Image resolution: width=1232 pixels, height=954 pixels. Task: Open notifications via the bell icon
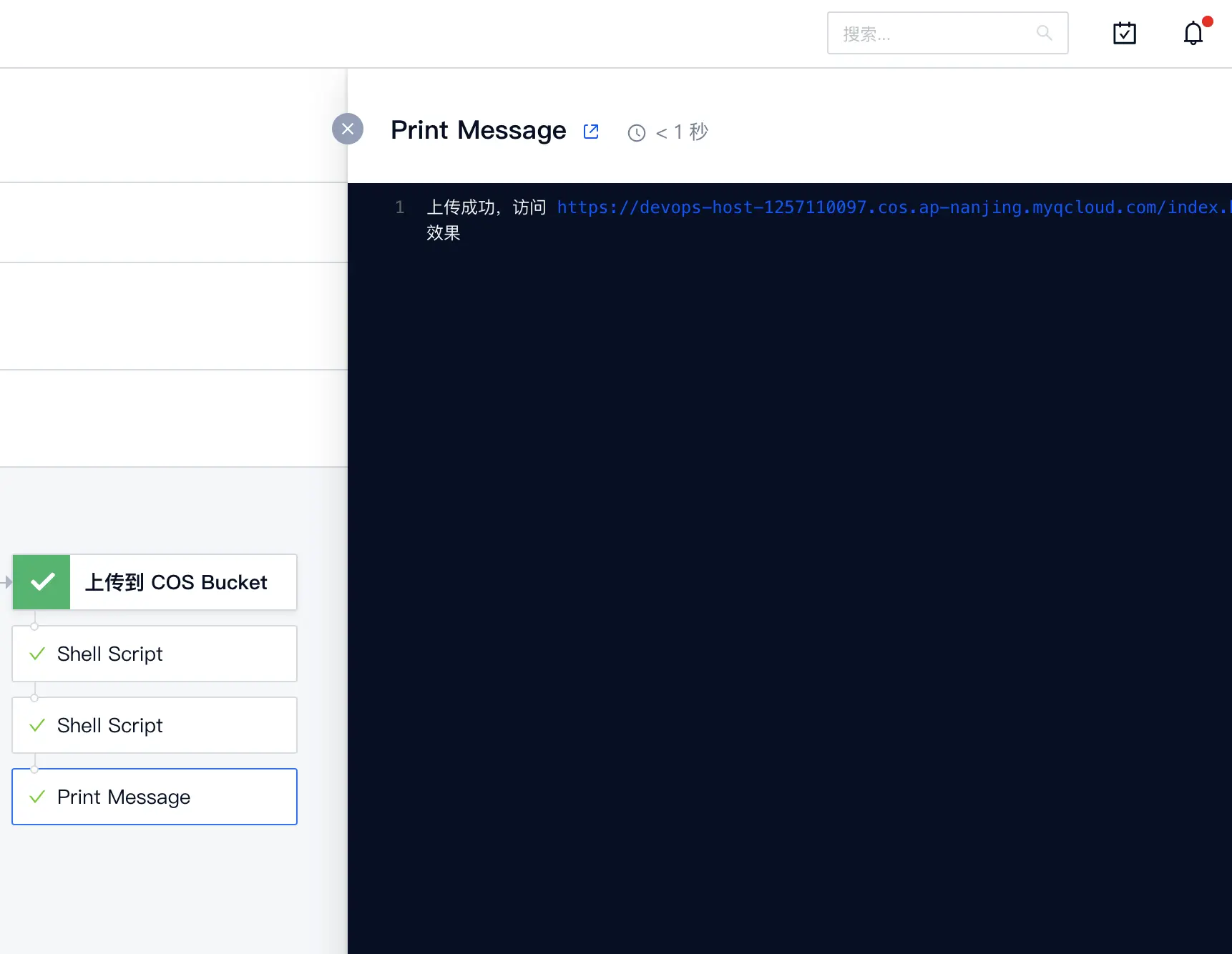click(x=1193, y=33)
